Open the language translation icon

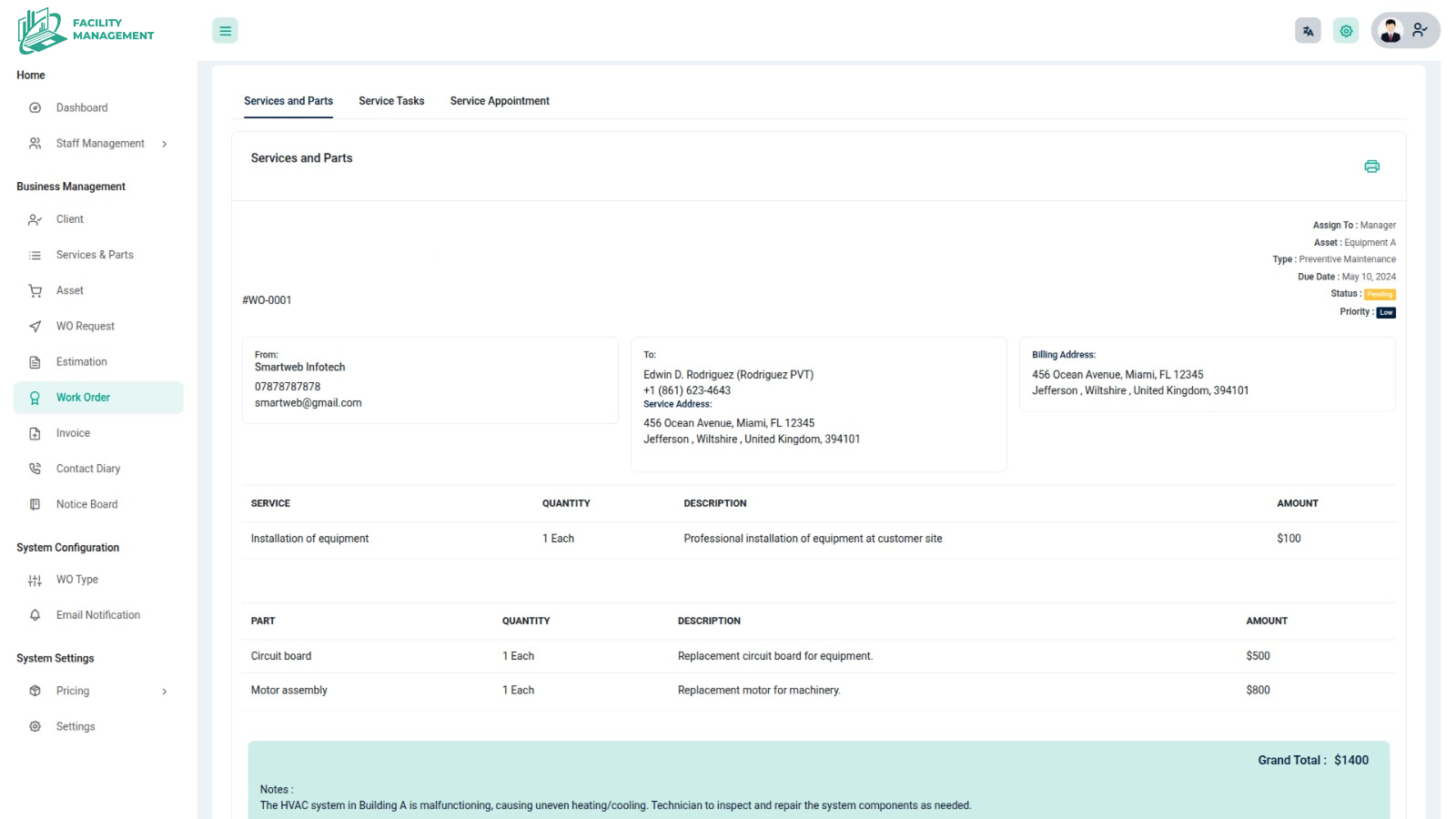point(1308,31)
